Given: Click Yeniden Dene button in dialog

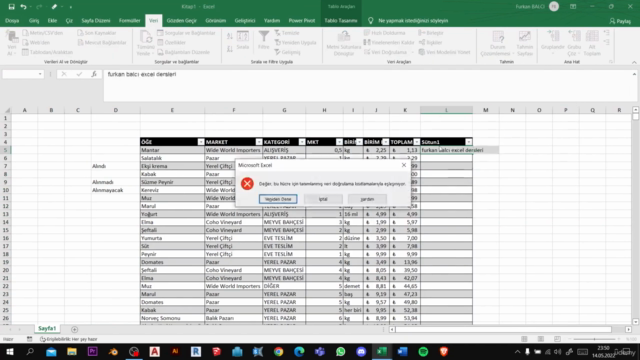Looking at the screenshot, I should 278,199.
